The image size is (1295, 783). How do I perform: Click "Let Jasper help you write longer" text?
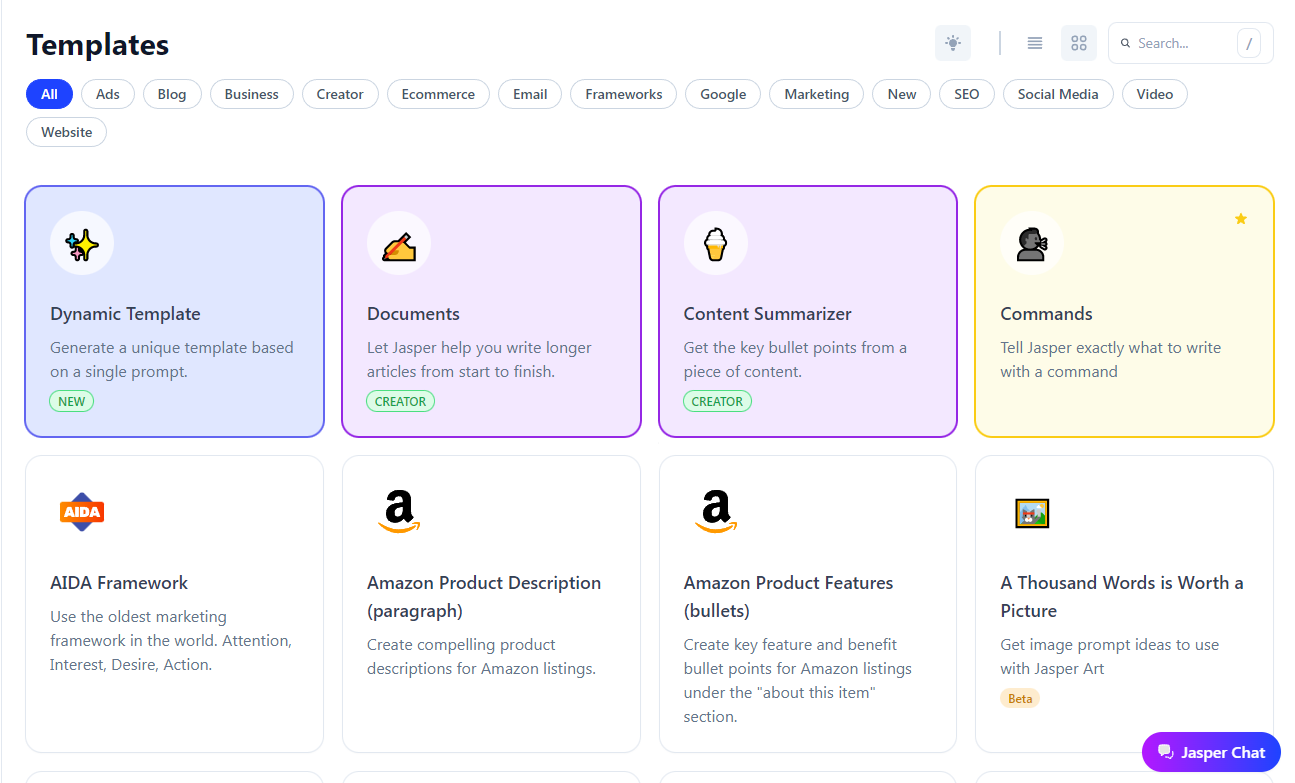479,360
